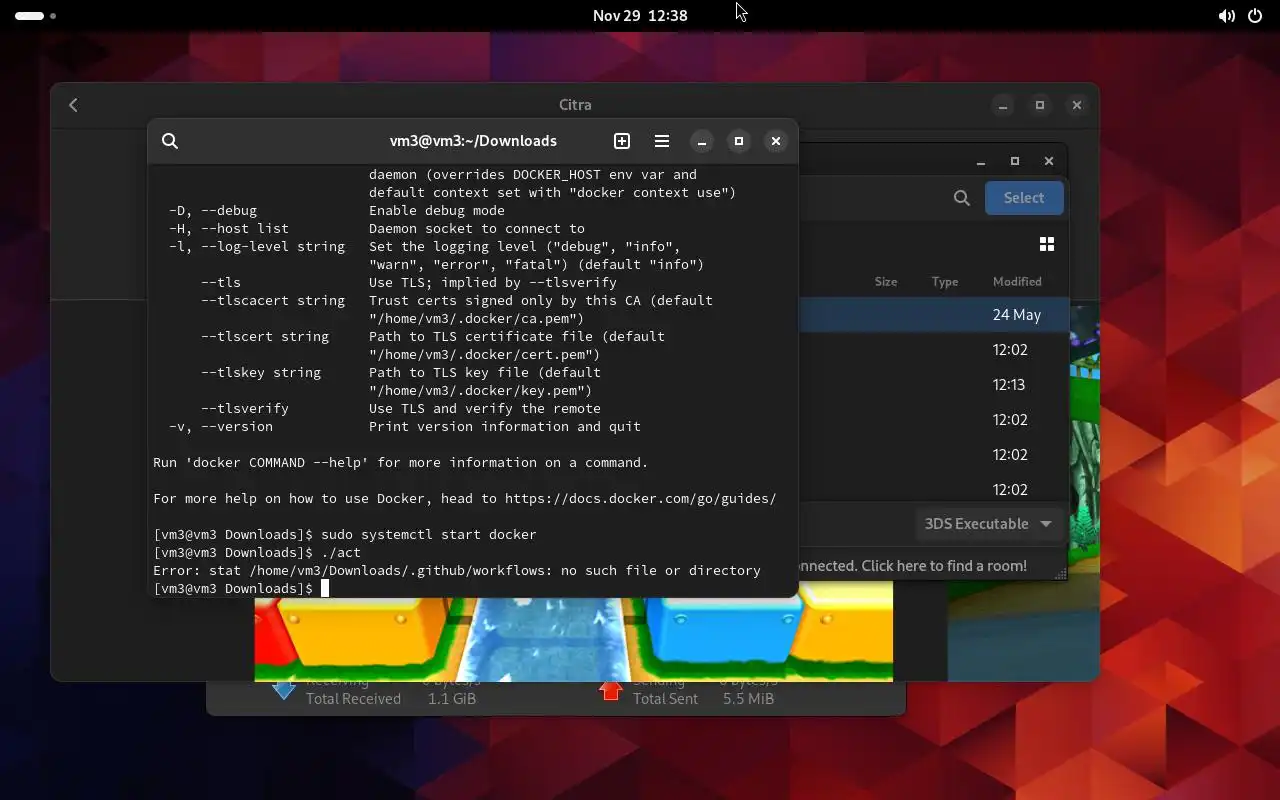Close the file chooser dialog
Screen dimensions: 1280x800
[x=1049, y=161]
